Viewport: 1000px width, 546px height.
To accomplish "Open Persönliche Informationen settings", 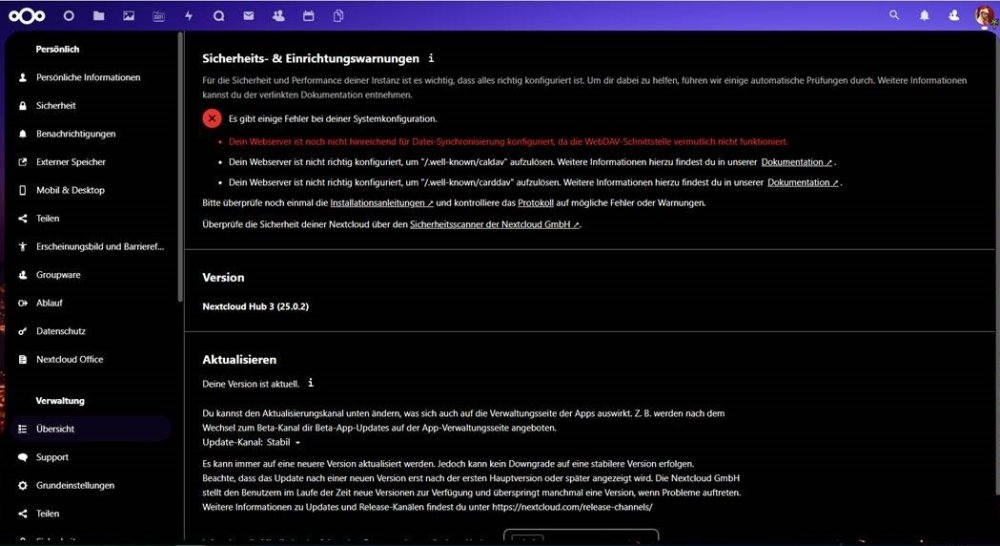I will [88, 77].
